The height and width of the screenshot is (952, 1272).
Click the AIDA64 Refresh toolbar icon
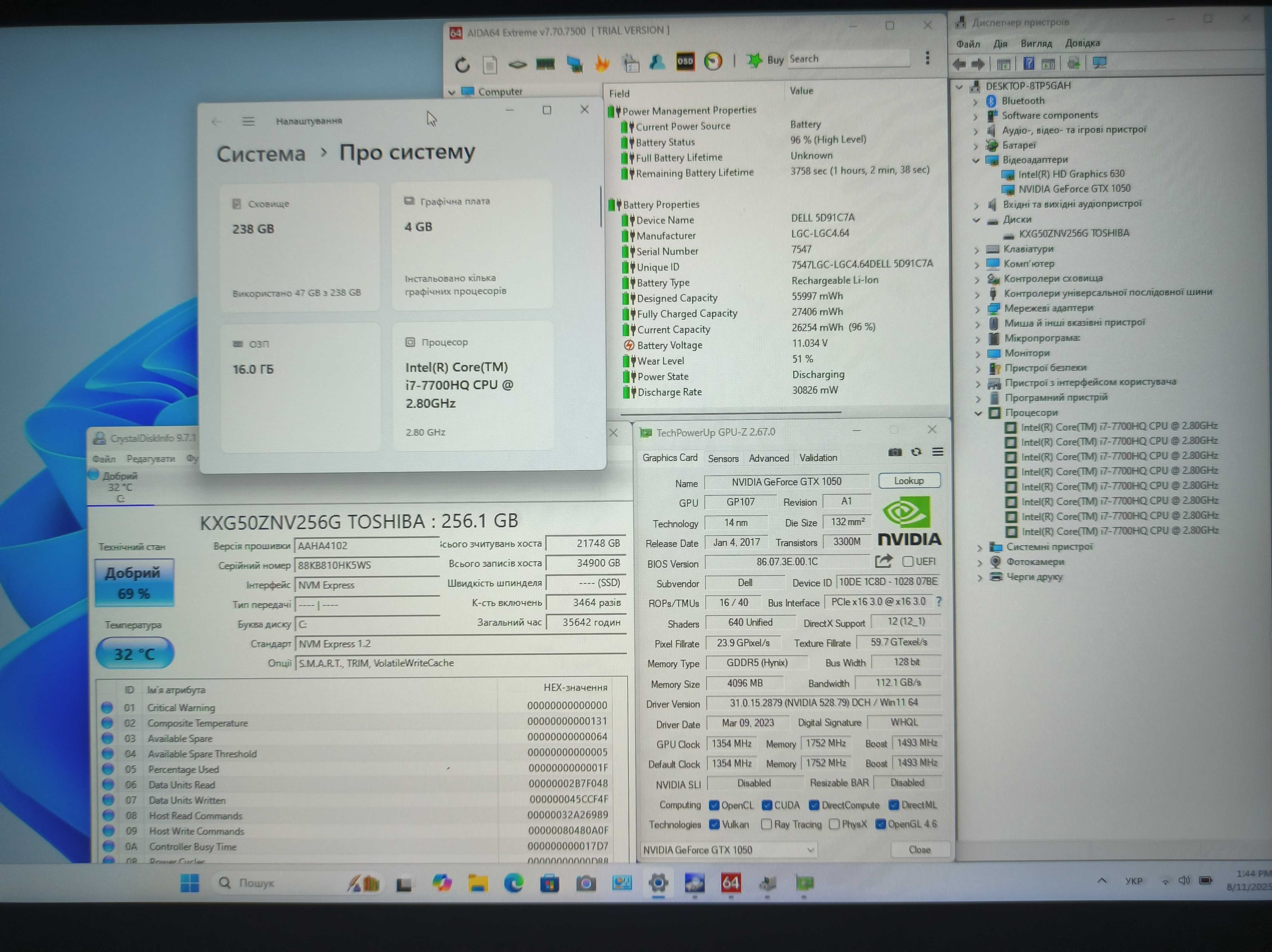pos(462,65)
